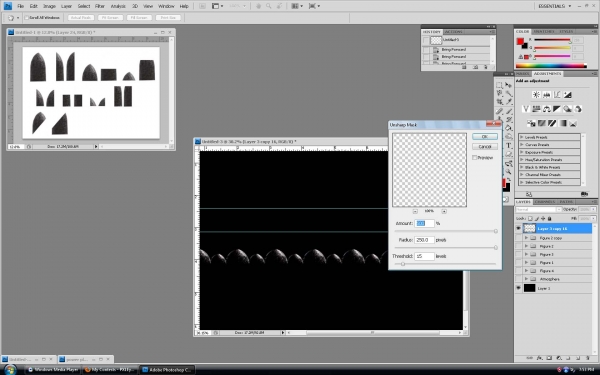Add a Vibrance adjustment

pyautogui.click(x=526, y=109)
